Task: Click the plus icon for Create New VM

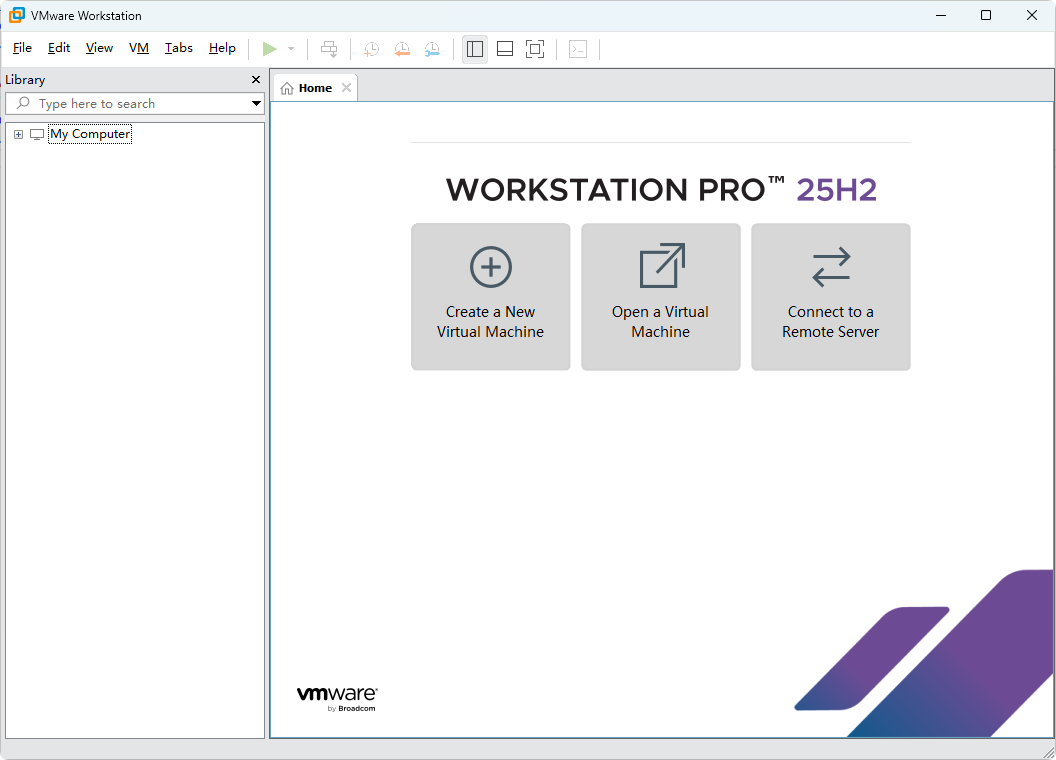Action: click(x=490, y=267)
